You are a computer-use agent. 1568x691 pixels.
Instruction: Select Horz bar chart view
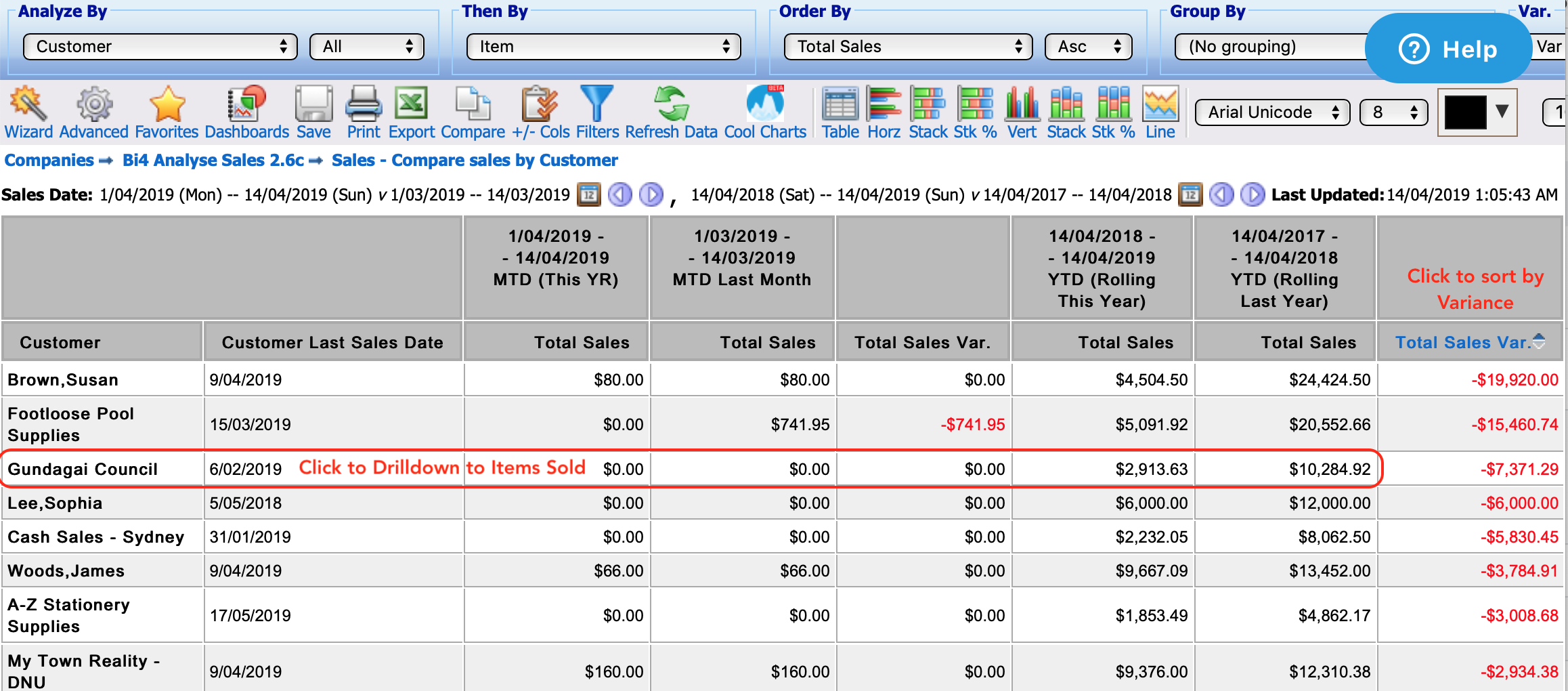tap(884, 113)
